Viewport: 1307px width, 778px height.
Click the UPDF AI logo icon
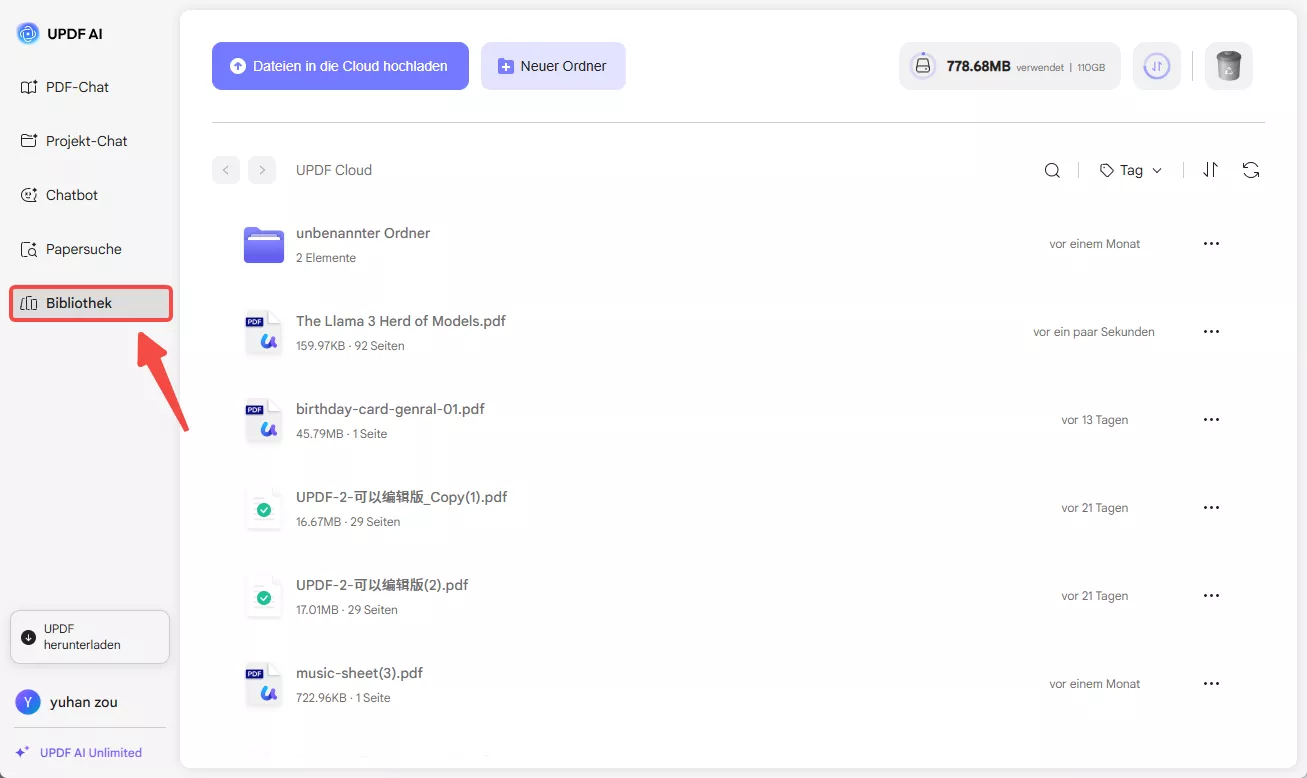(x=28, y=34)
